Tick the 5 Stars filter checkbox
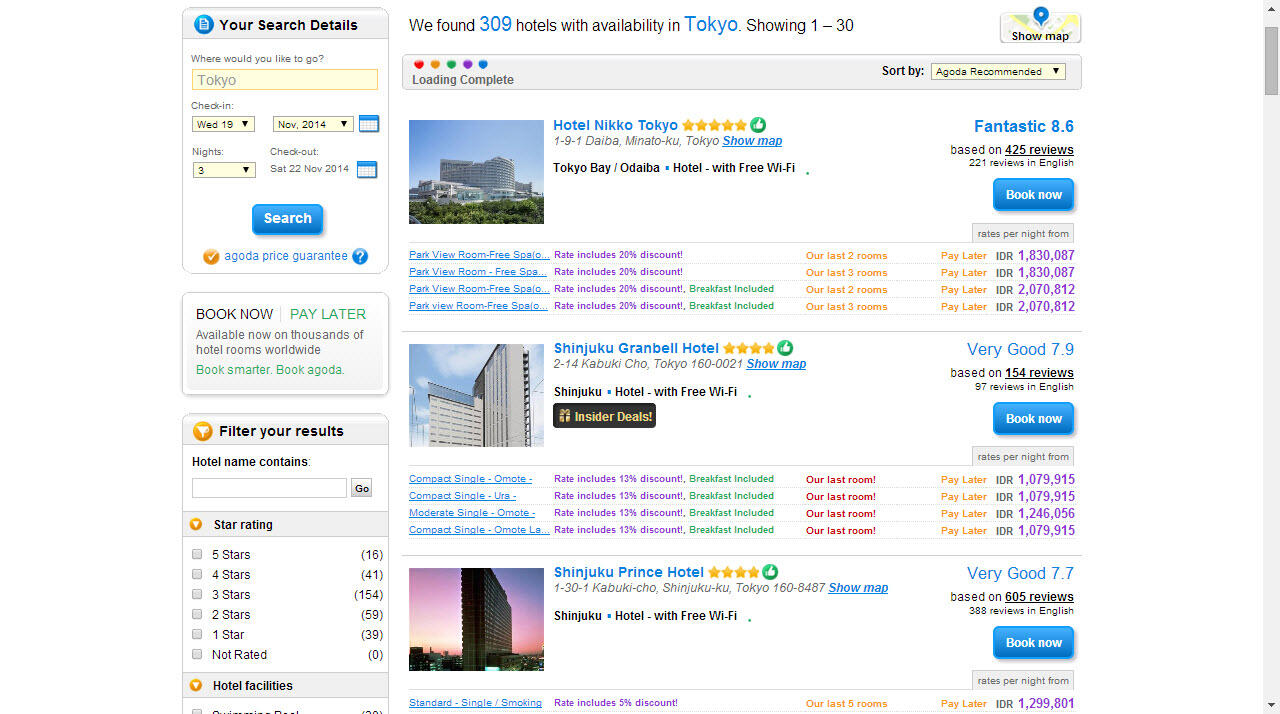The width and height of the screenshot is (1280, 714). [x=197, y=554]
